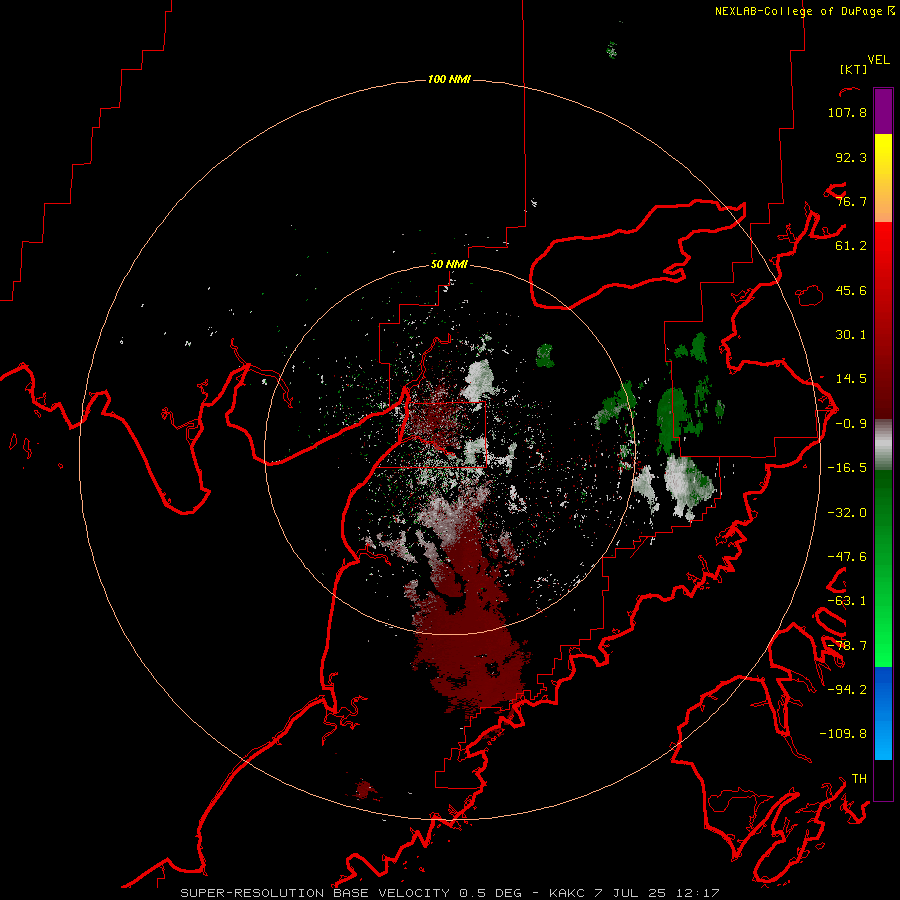Image resolution: width=900 pixels, height=900 pixels.
Task: Click the 7 JUL 25 12:17 timestamp
Action: 657,893
